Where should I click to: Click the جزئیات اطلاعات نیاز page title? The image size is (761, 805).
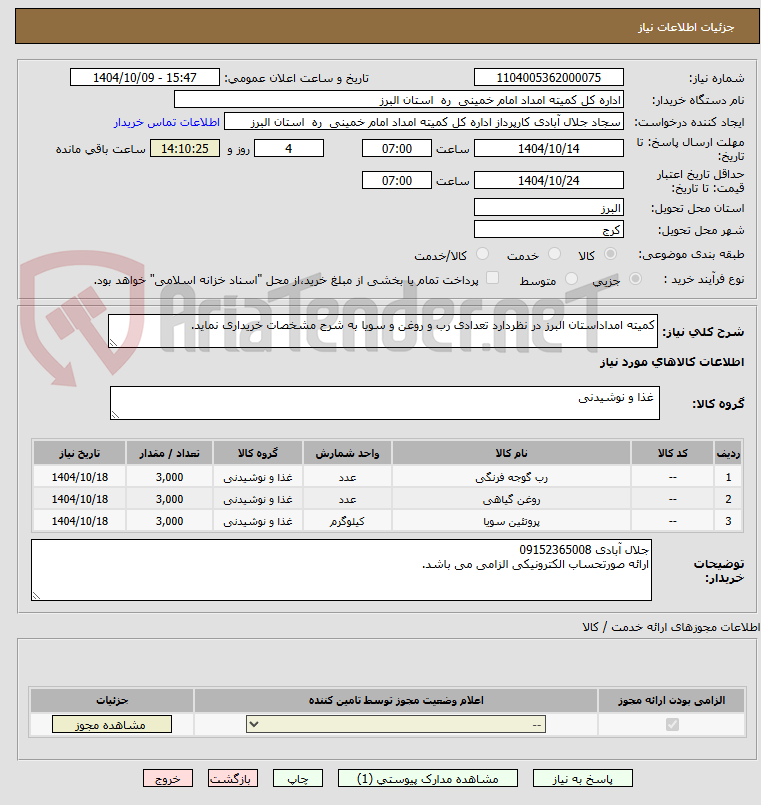tap(686, 27)
